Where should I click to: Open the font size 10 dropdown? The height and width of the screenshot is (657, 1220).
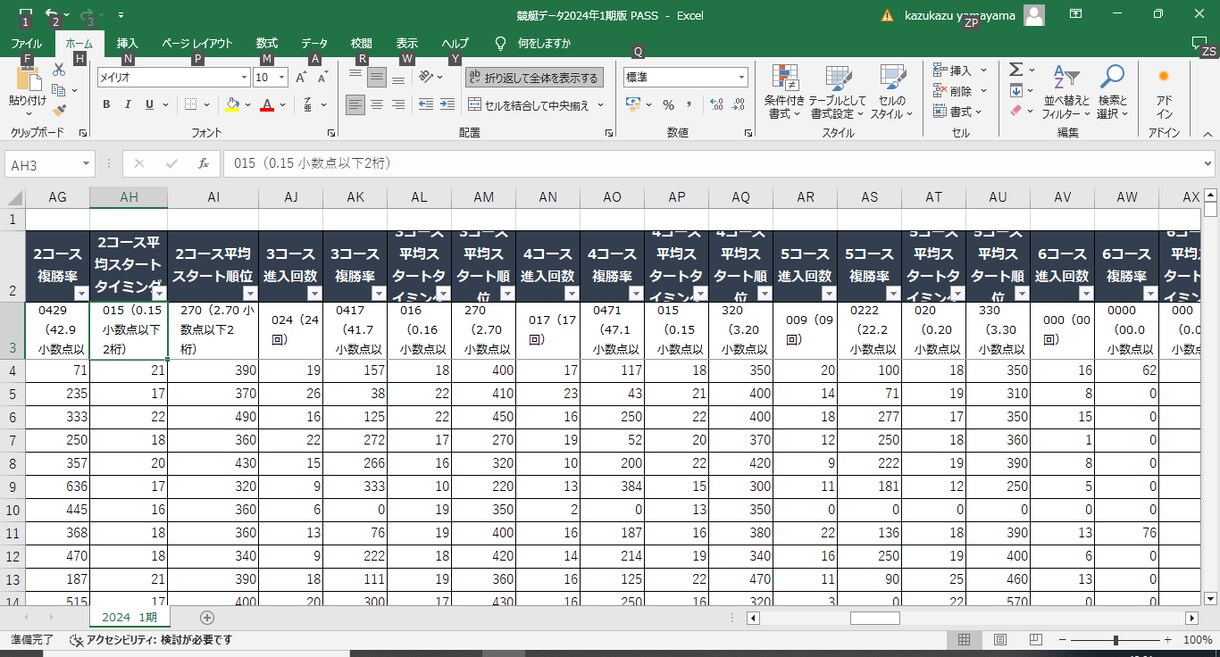point(282,77)
